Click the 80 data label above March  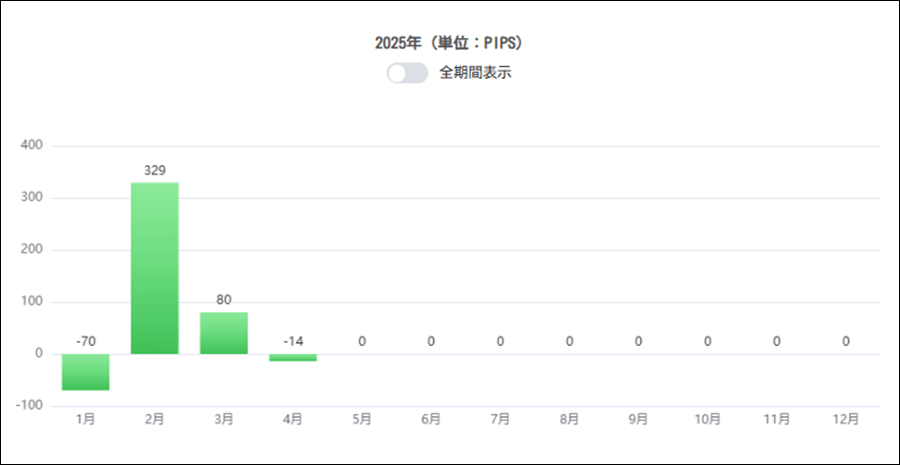coord(224,300)
